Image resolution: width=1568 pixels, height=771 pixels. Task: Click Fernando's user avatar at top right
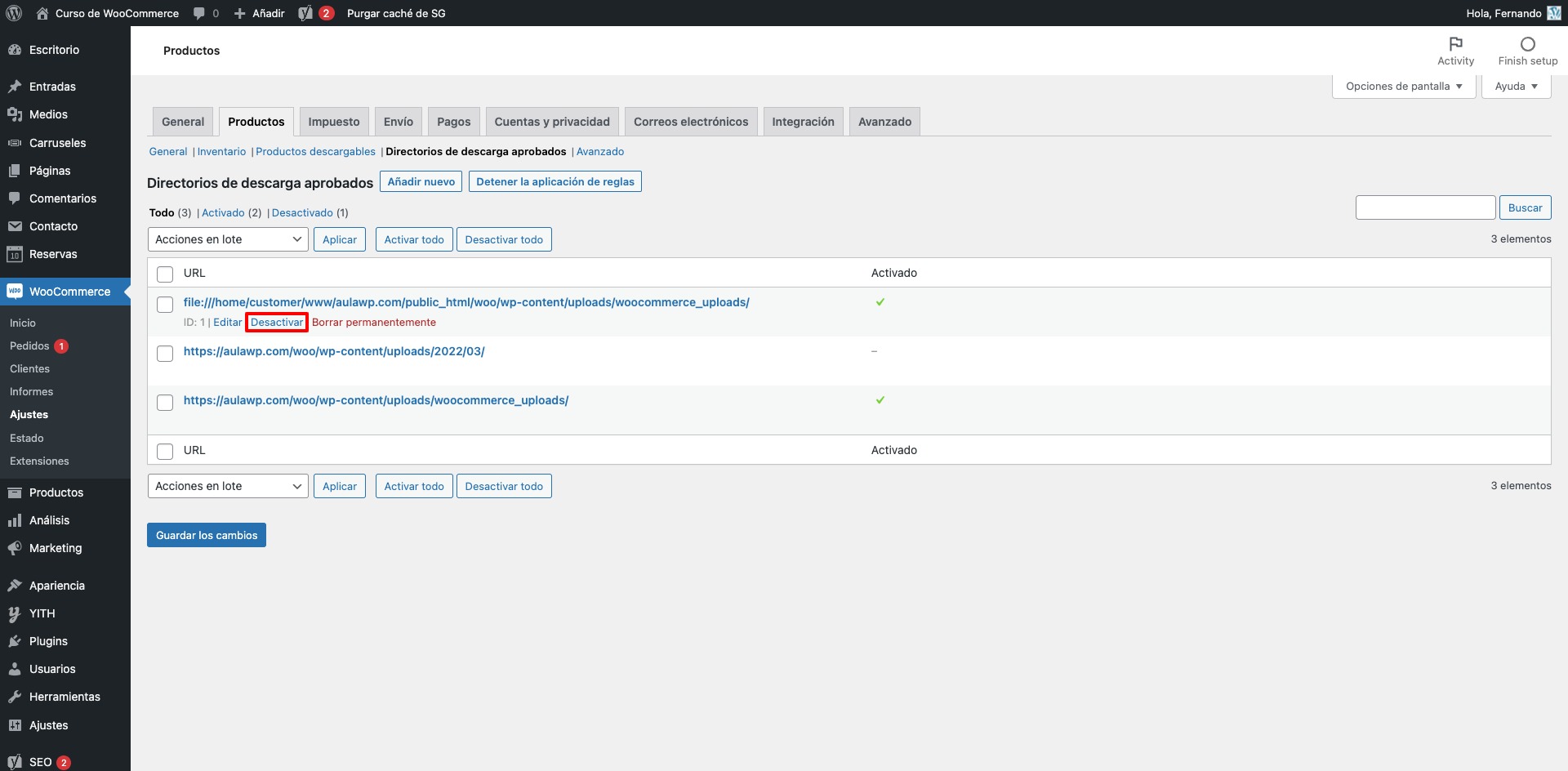(x=1553, y=13)
